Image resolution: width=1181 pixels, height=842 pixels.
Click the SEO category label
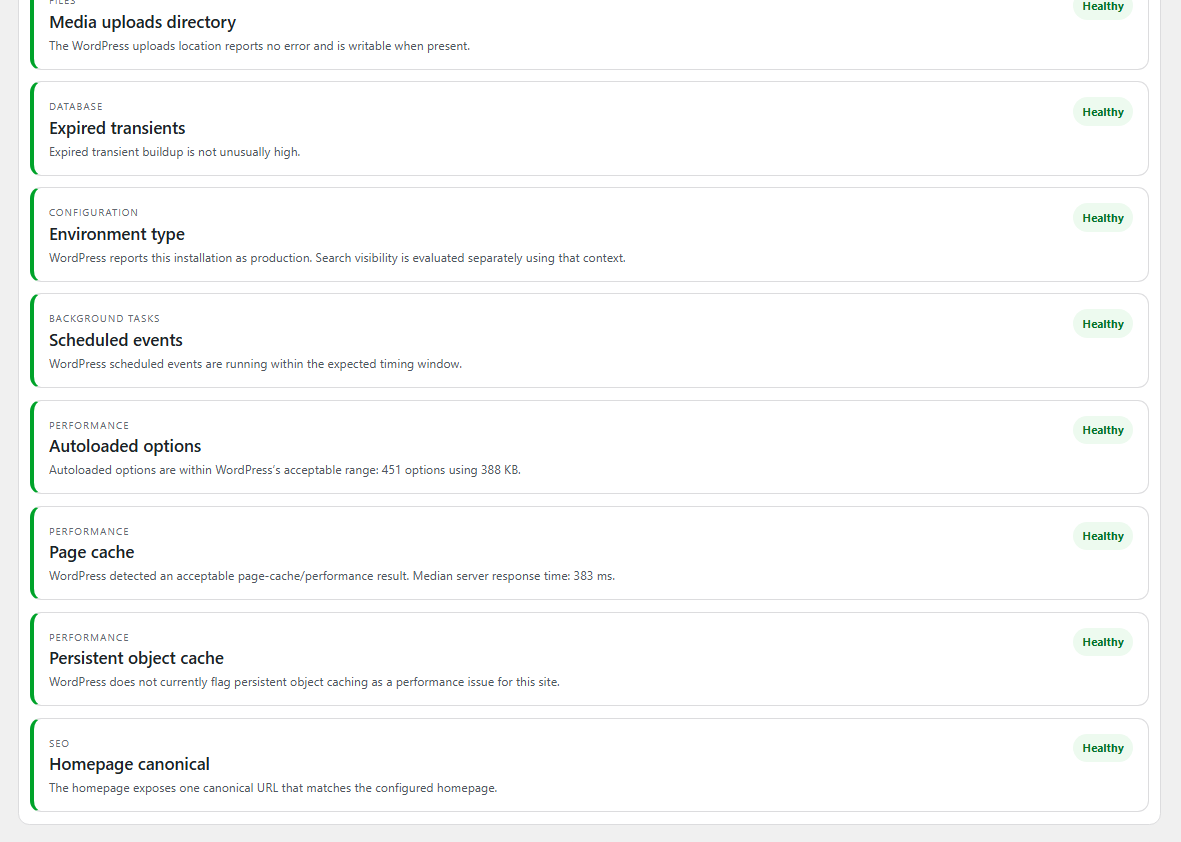(59, 744)
